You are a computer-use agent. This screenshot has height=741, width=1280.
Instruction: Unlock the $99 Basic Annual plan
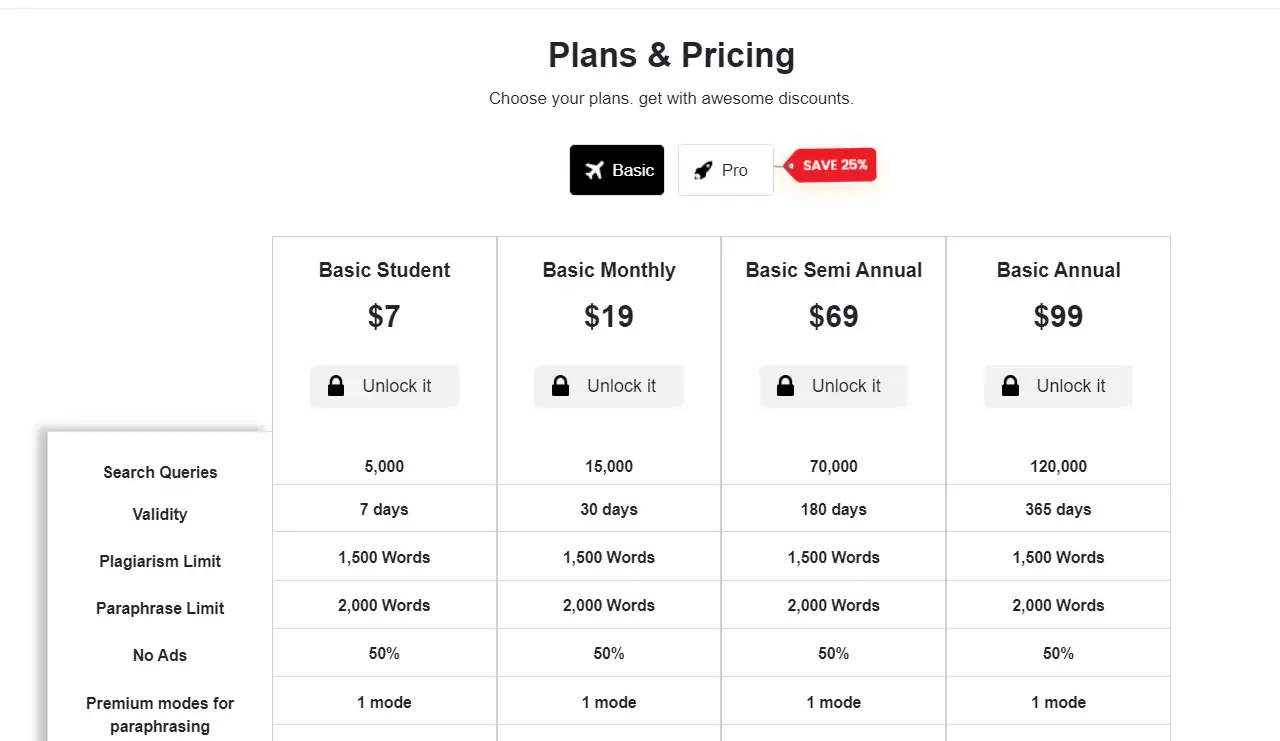1059,386
